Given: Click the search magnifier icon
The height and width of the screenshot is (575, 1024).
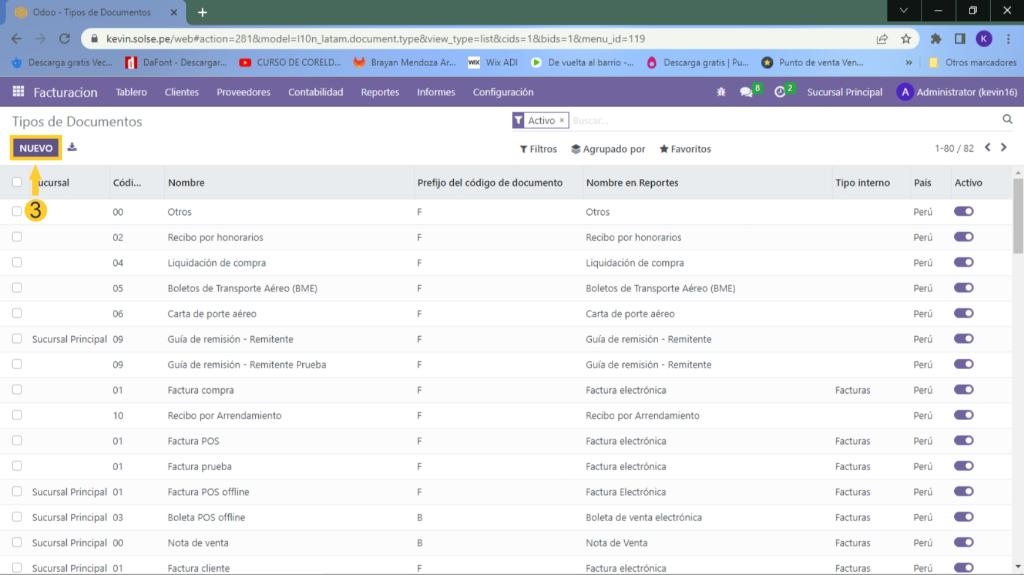Looking at the screenshot, I should pos(1007,120).
